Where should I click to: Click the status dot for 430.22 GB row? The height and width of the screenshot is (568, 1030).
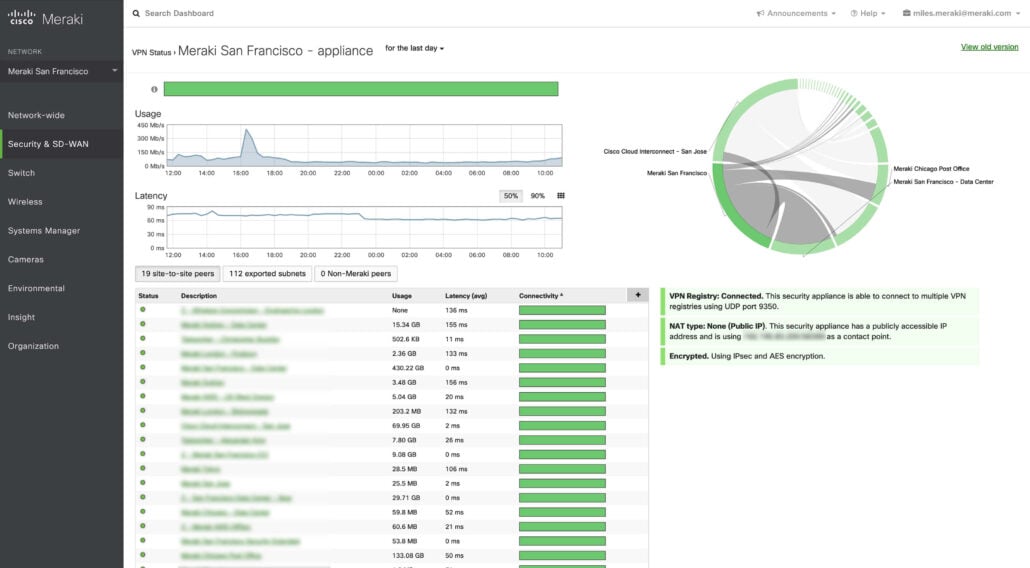143,367
